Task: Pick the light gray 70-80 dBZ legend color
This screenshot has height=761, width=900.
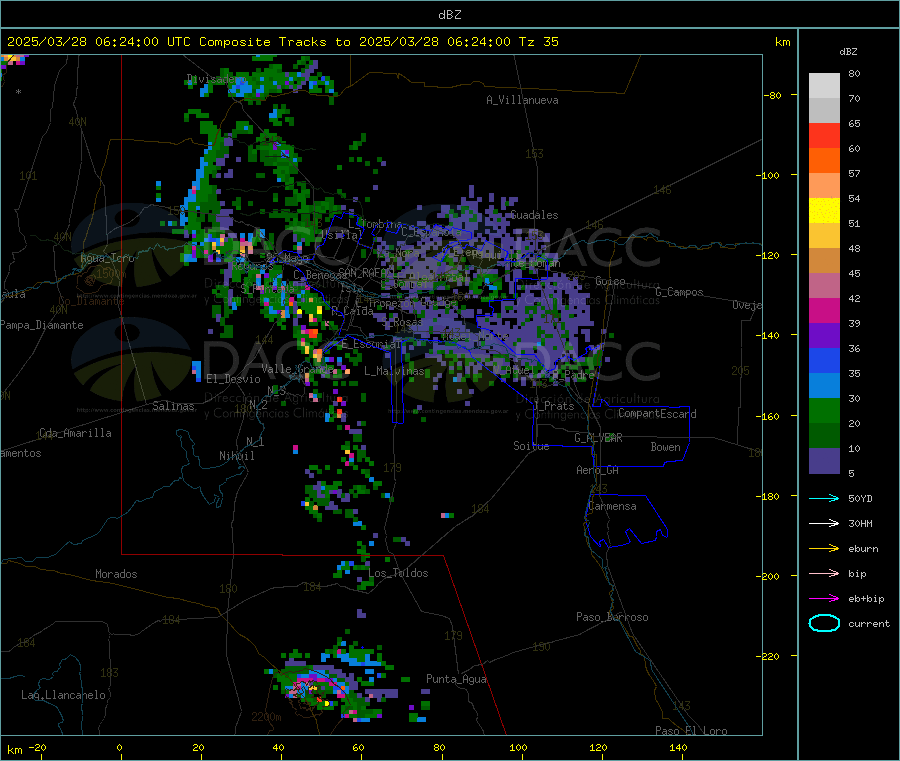Action: click(824, 86)
